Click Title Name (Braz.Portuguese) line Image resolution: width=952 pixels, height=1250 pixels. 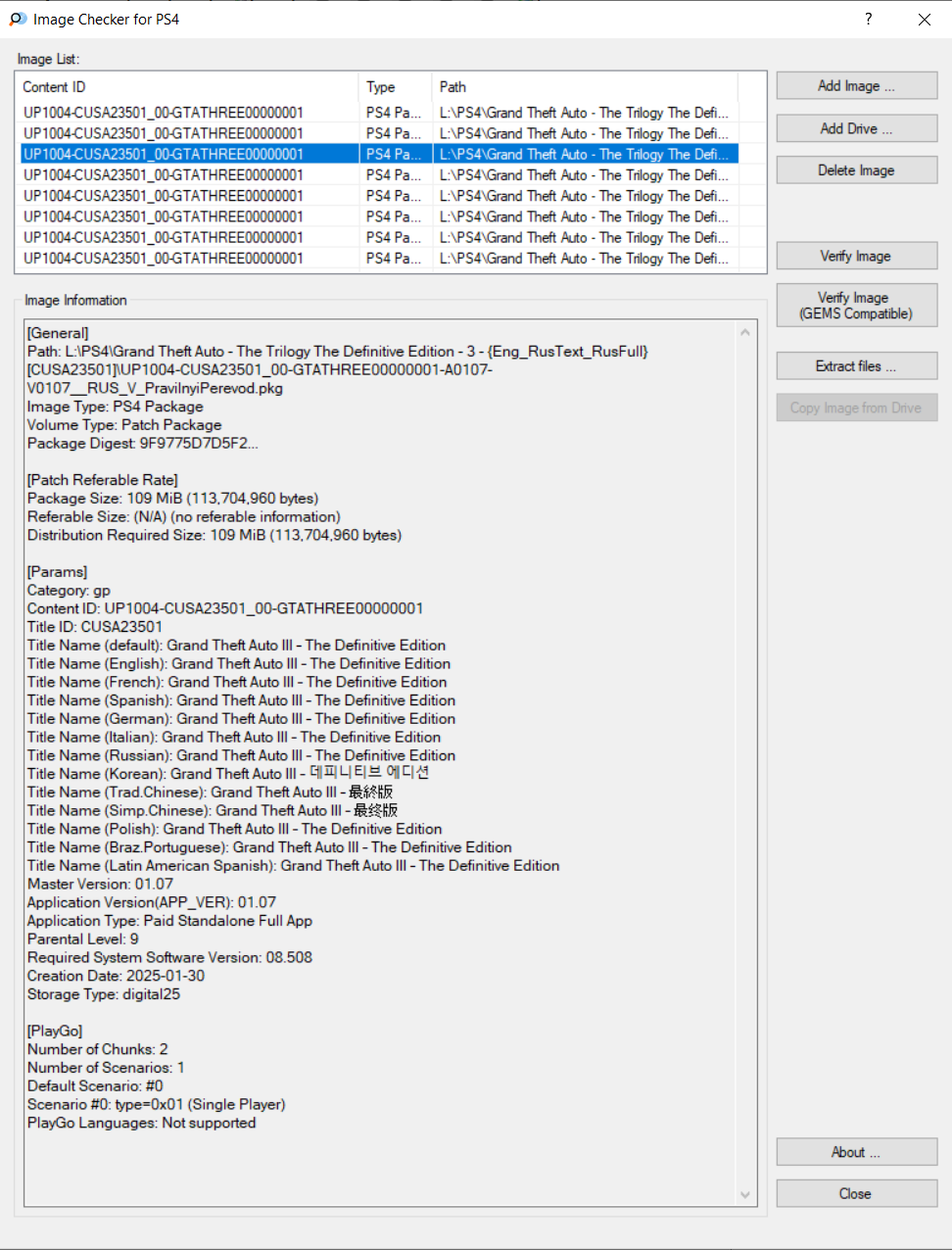pyautogui.click(x=269, y=847)
